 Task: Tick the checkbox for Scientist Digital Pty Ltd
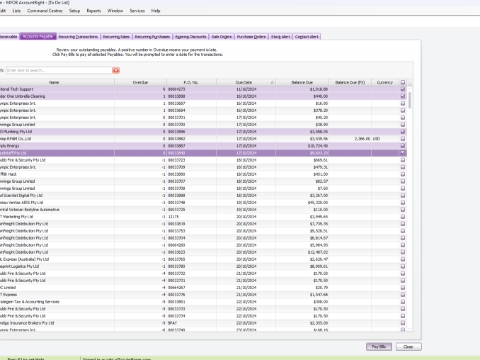click(x=403, y=195)
